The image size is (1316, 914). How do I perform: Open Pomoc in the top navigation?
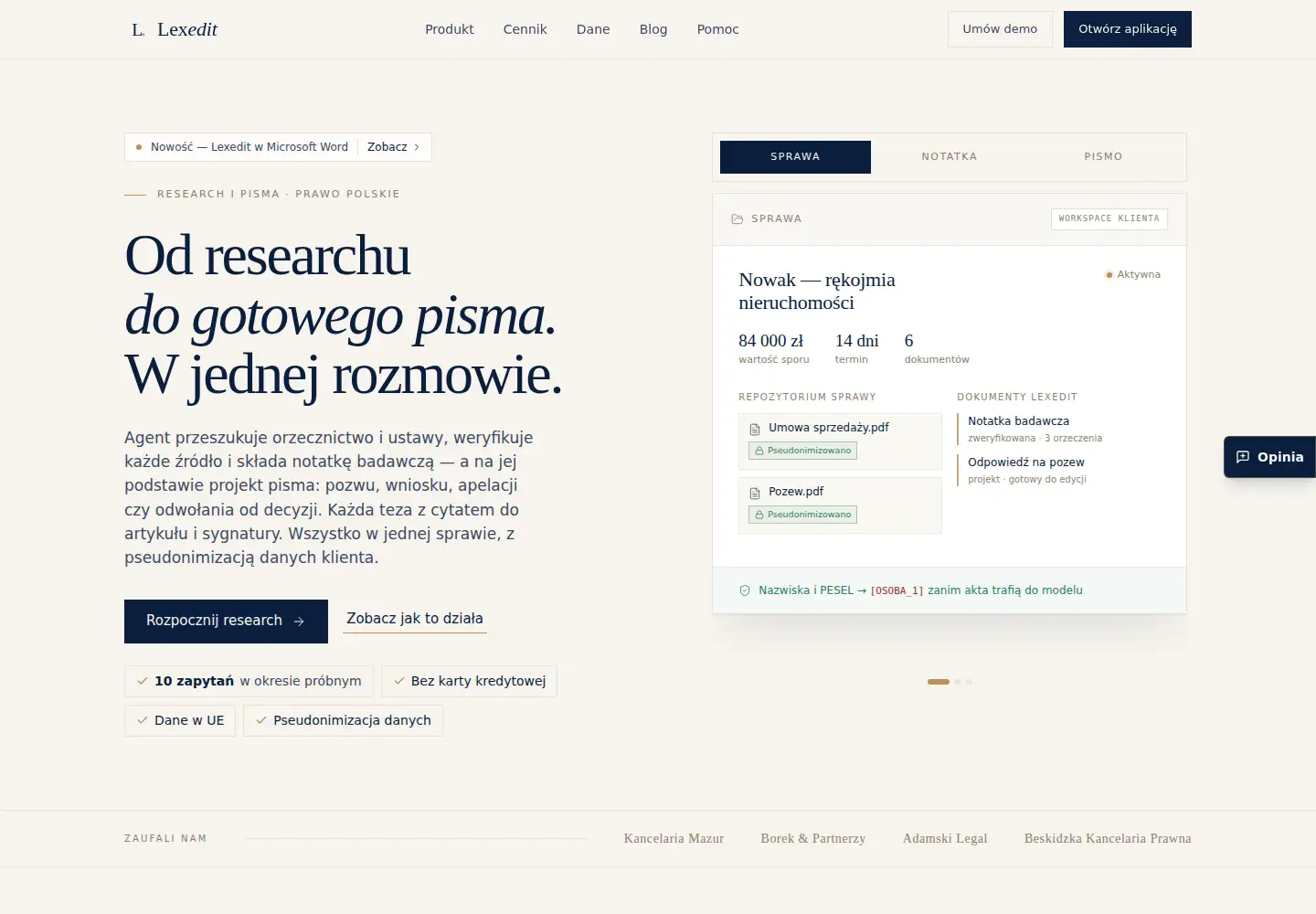[718, 29]
